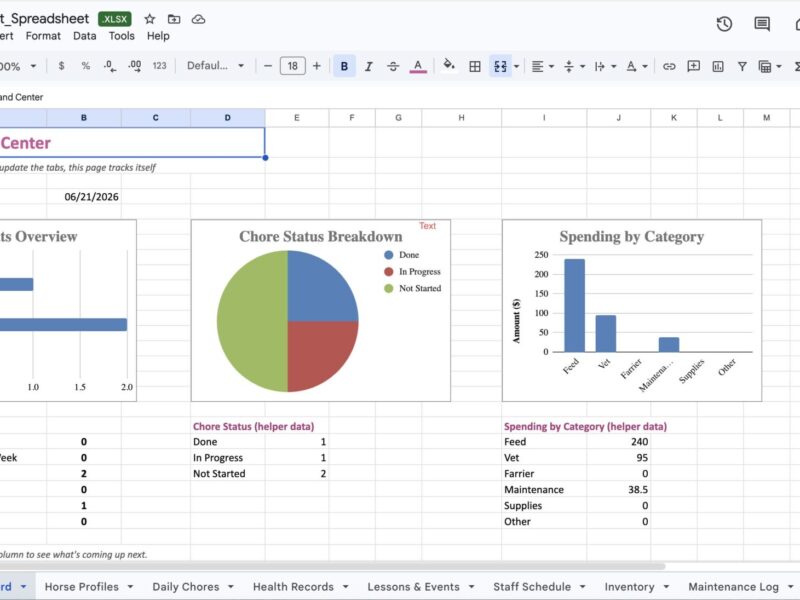Toggle merge cells button
Screen dimensions: 800x600
point(500,66)
